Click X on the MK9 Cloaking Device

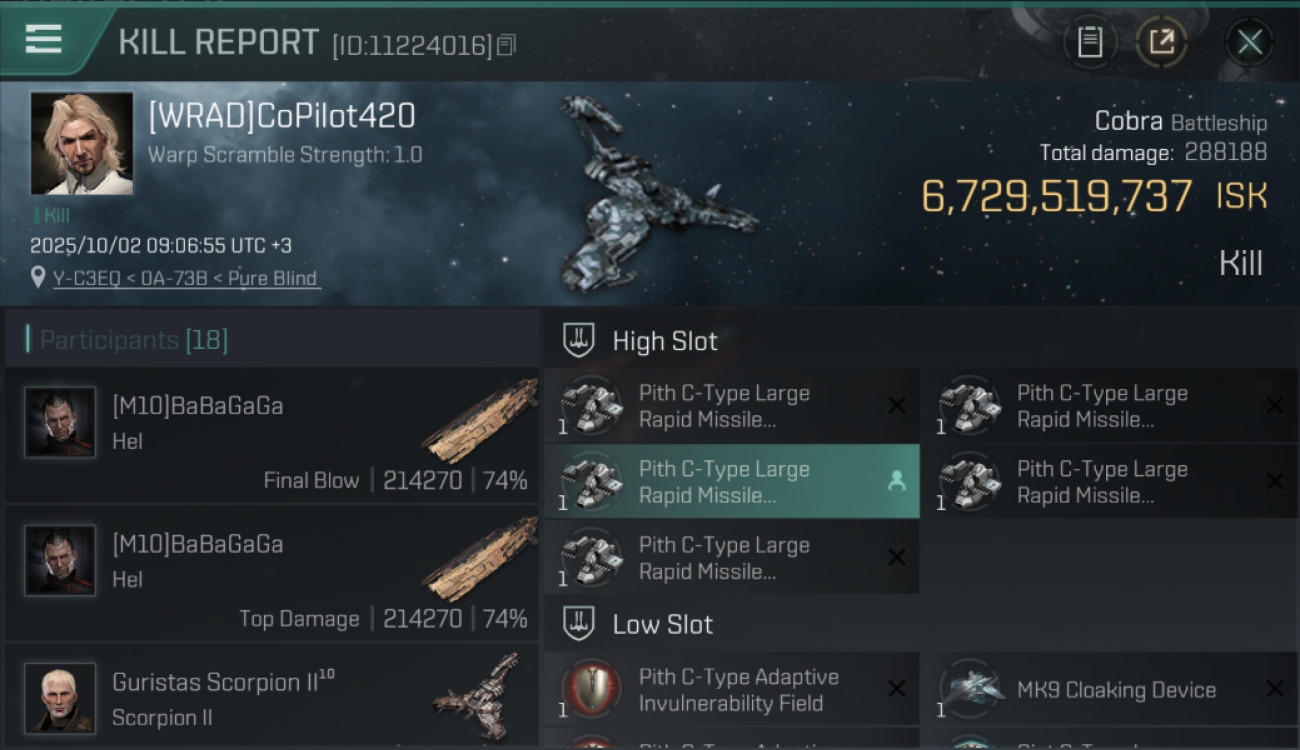pyautogui.click(x=1274, y=689)
